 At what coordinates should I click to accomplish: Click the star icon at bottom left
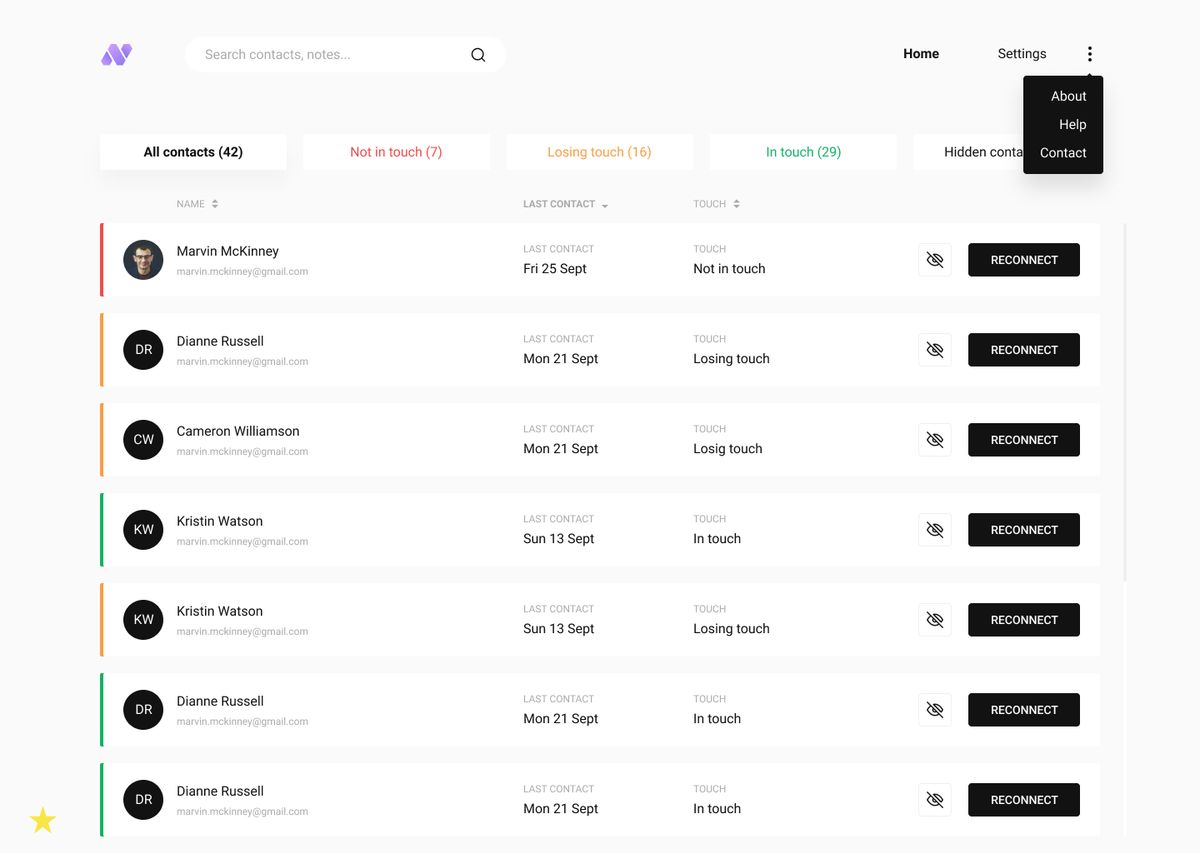pos(43,820)
